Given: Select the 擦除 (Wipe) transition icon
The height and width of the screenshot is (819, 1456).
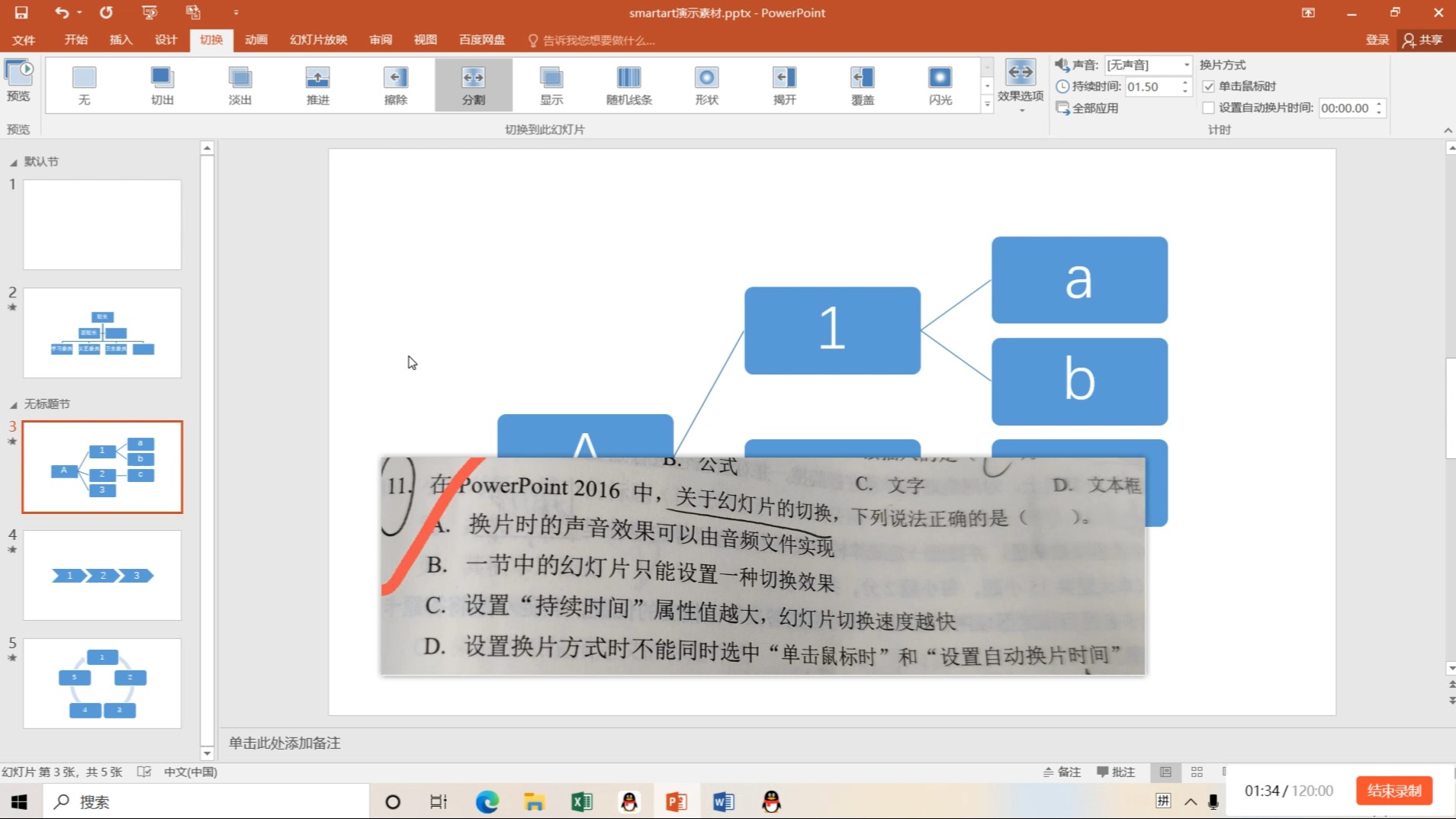Looking at the screenshot, I should coord(395,85).
